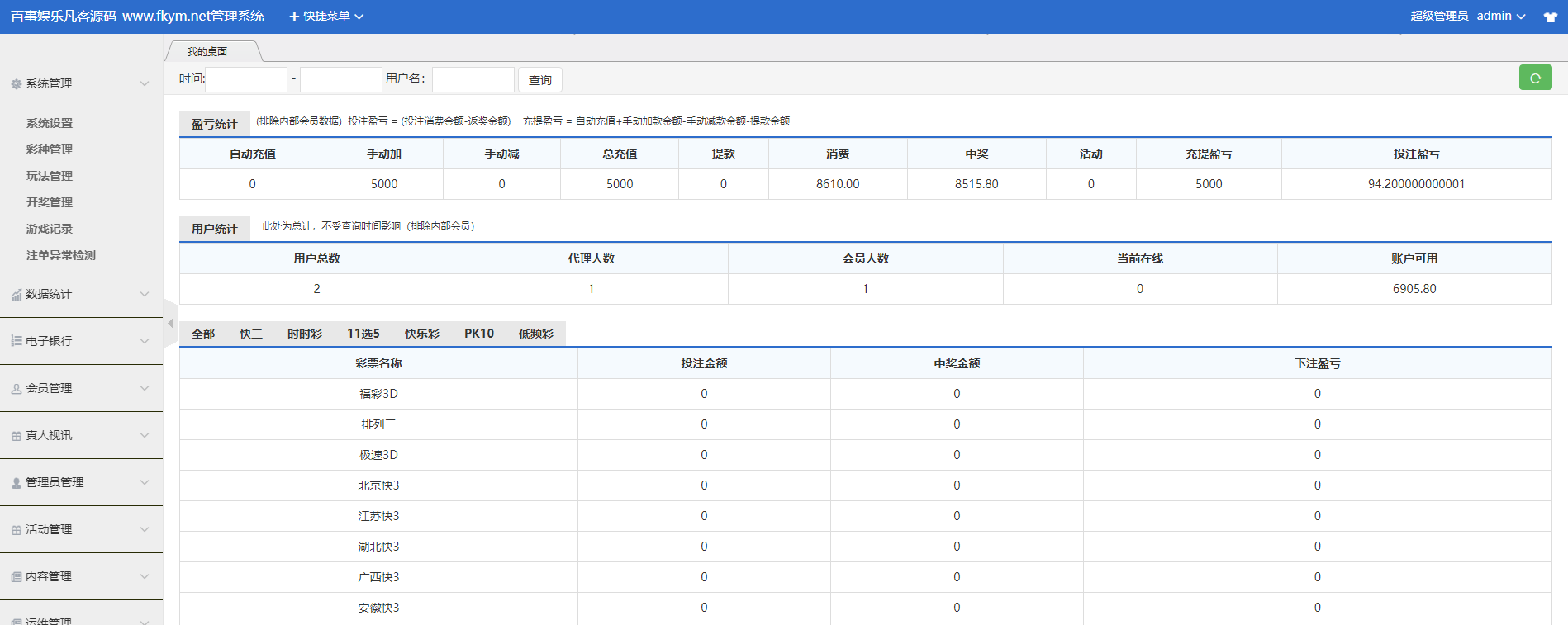The width and height of the screenshot is (1568, 625).
Task: Click the sidebar collapse arrow handle
Action: click(x=170, y=323)
